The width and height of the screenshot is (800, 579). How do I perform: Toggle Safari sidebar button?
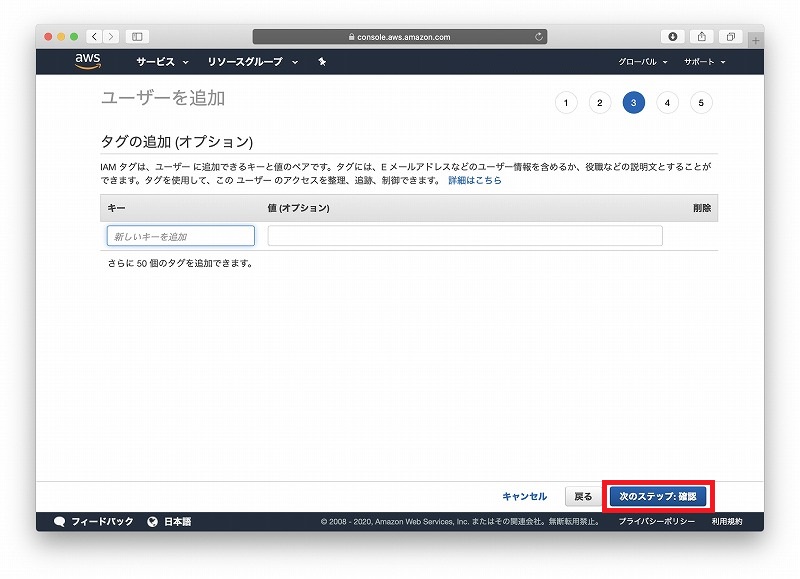coord(137,36)
